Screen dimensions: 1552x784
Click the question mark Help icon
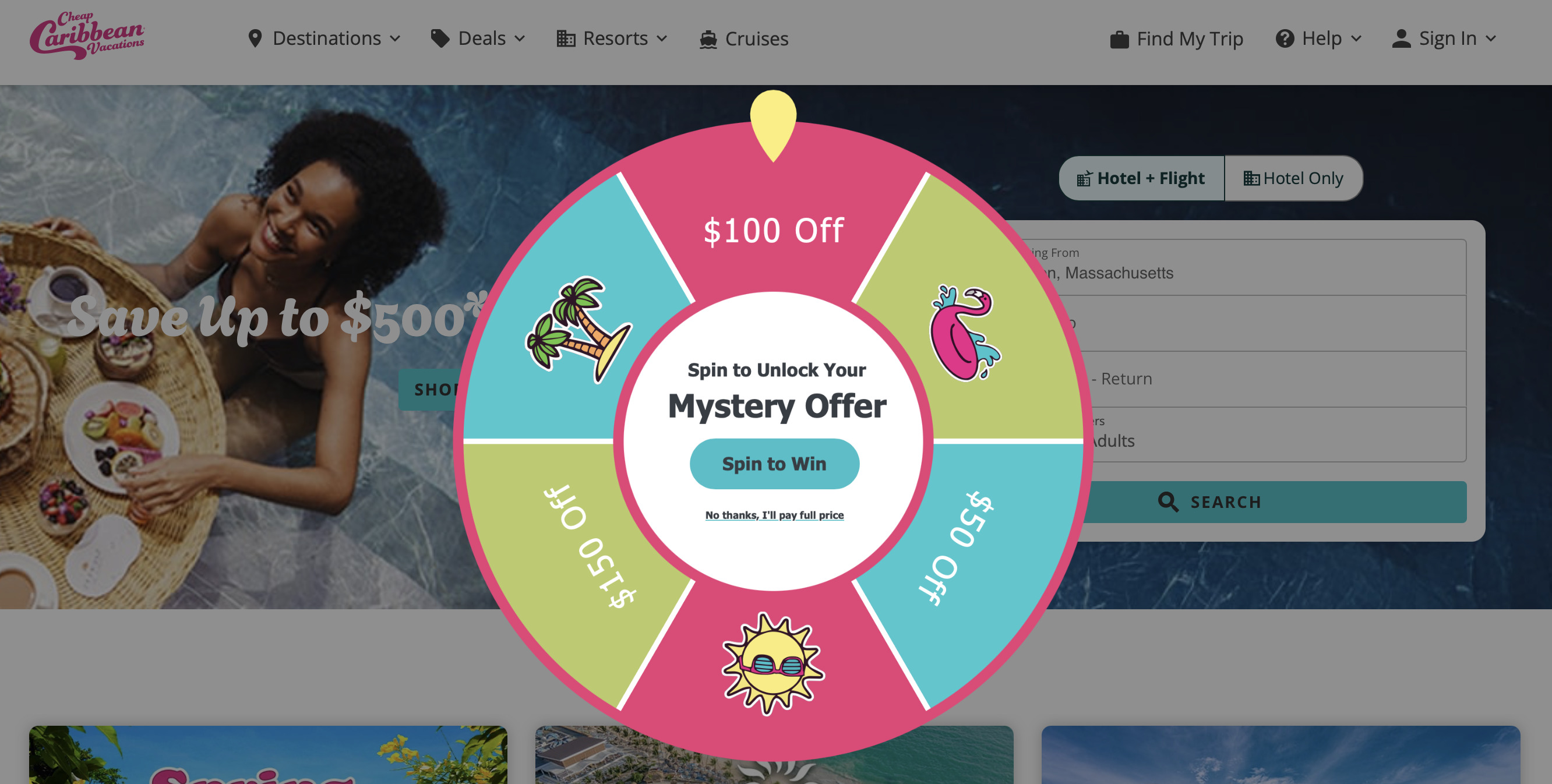pos(1285,38)
